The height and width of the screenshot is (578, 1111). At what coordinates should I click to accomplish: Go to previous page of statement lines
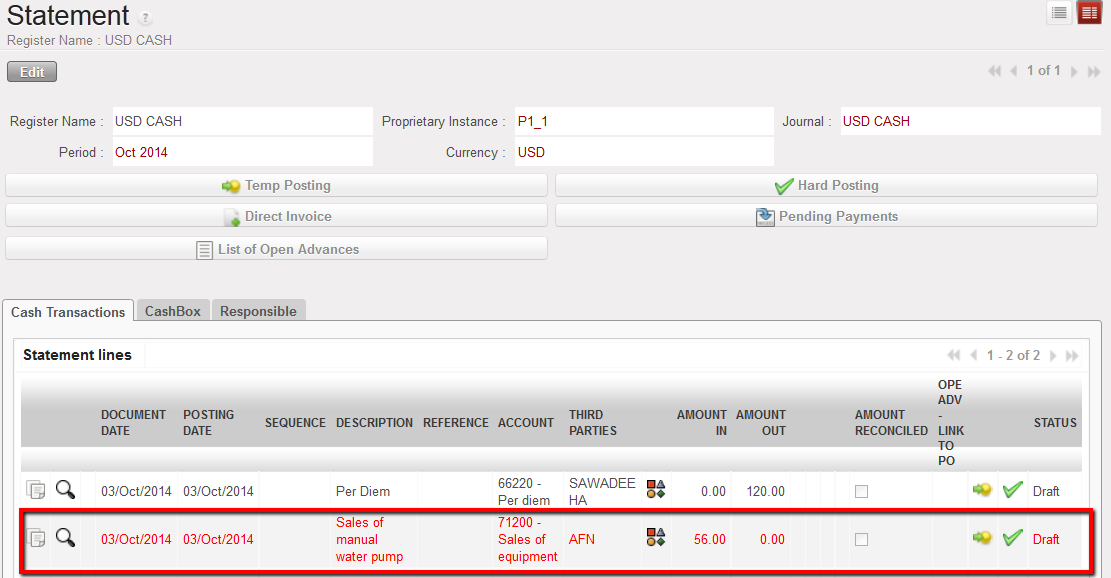point(973,355)
